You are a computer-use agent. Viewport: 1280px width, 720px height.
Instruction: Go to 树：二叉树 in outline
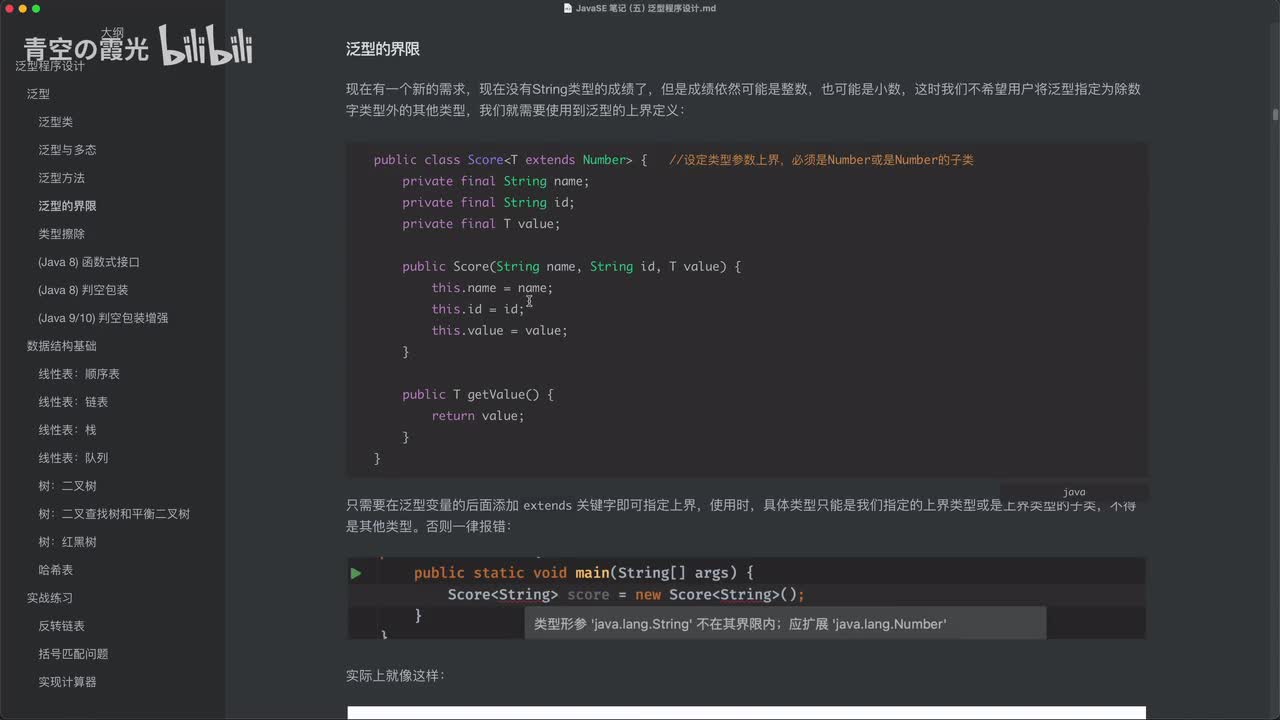[68, 486]
